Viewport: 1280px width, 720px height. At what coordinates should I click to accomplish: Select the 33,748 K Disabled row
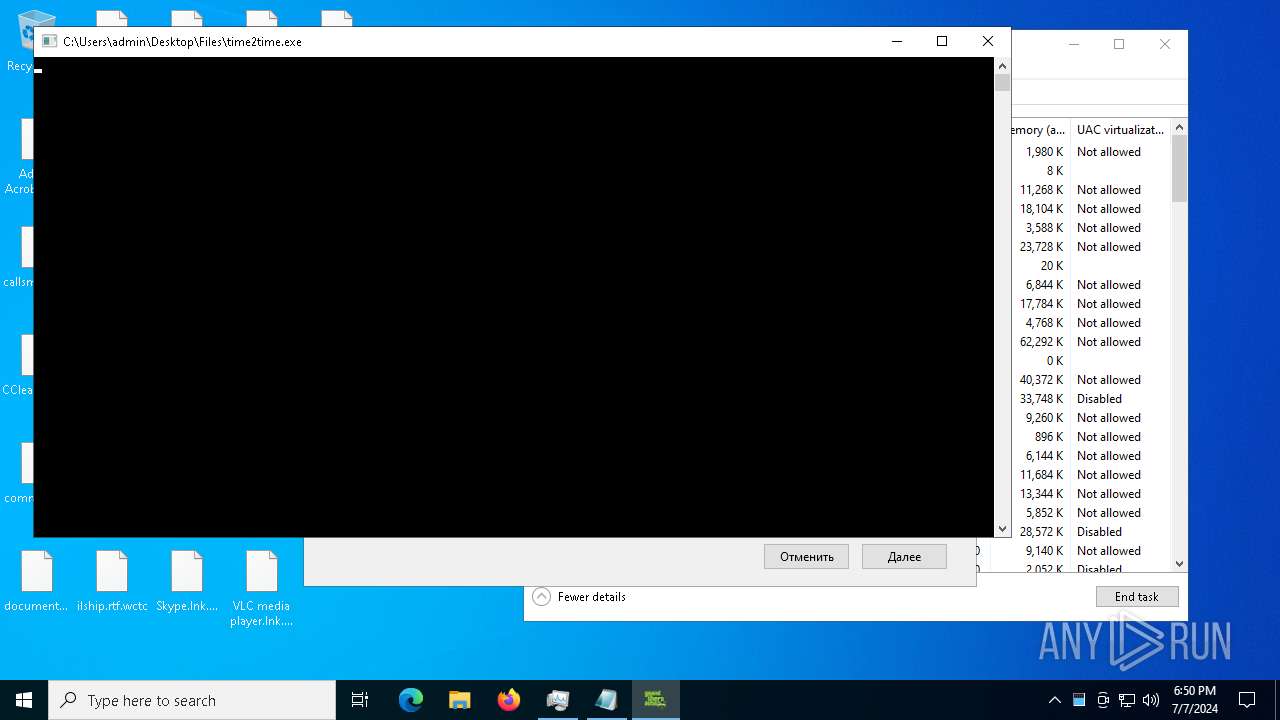click(x=1090, y=399)
